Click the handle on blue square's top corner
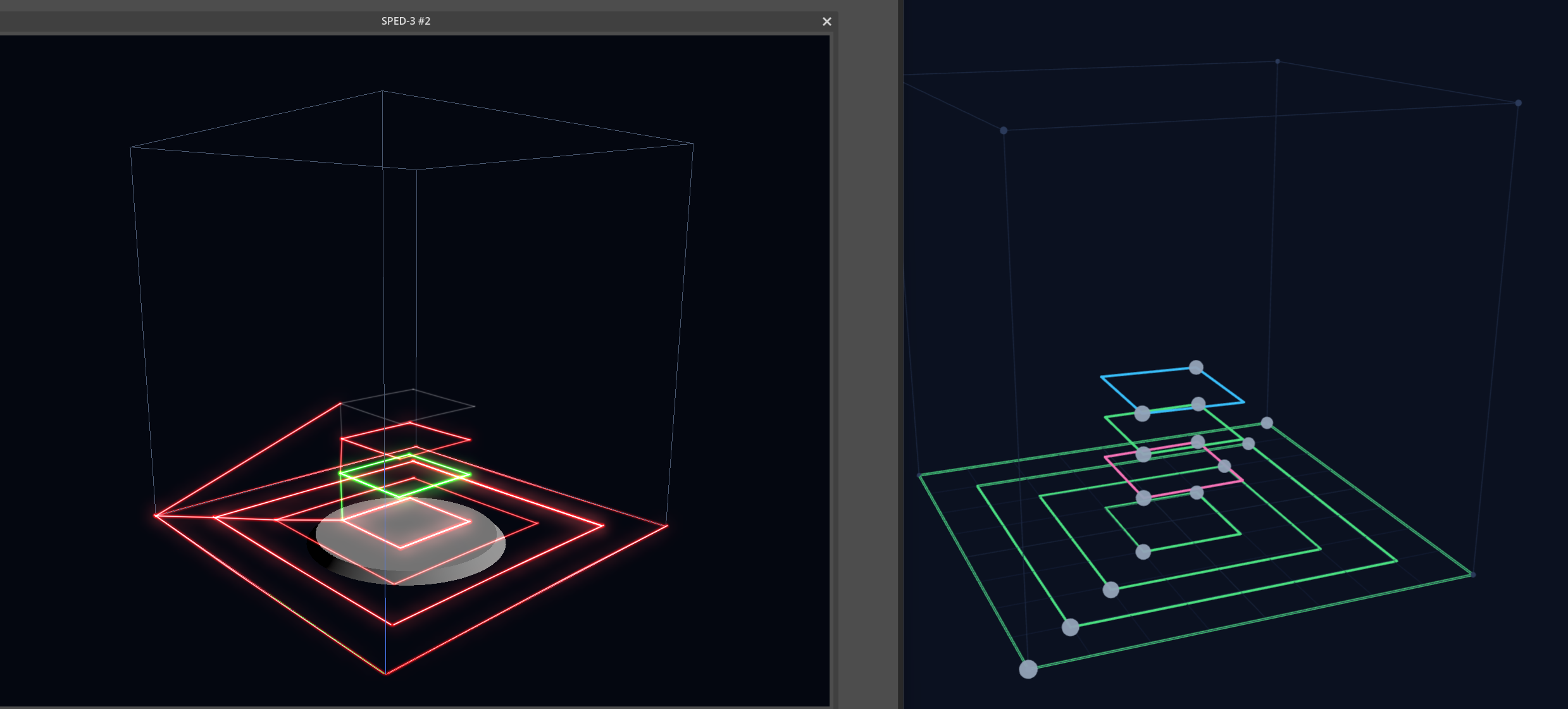Image resolution: width=1568 pixels, height=709 pixels. [1196, 367]
